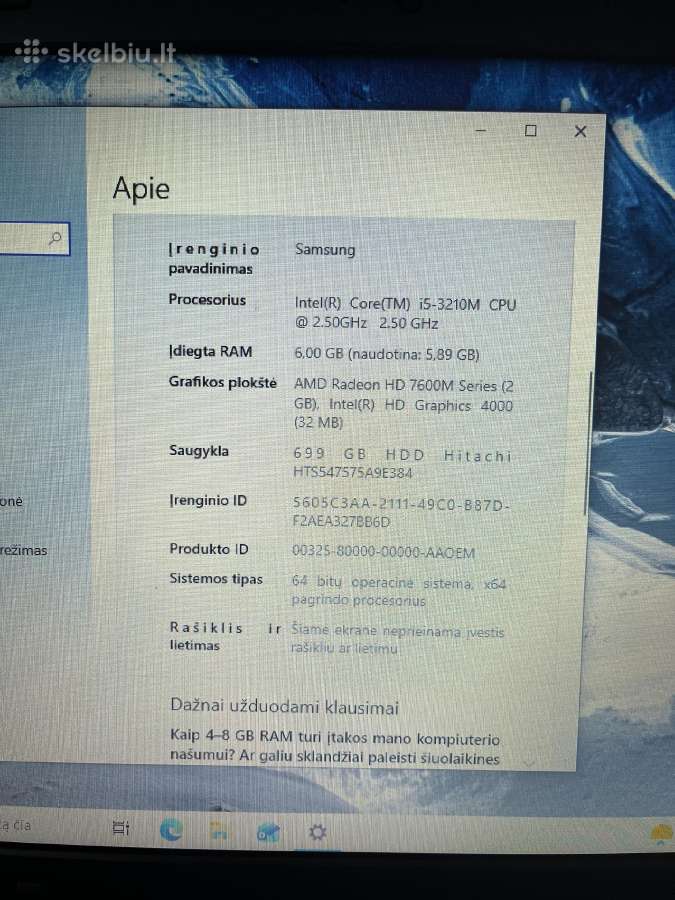Maximize the Settings window
Screen dimensions: 675x900
coord(531,131)
